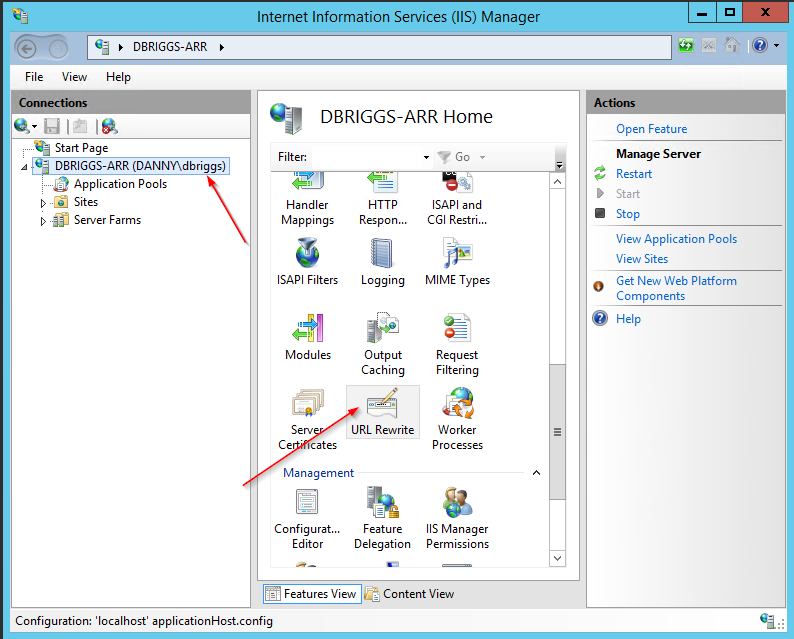Click the Delete Connection icon
The width and height of the screenshot is (794, 639).
109,126
